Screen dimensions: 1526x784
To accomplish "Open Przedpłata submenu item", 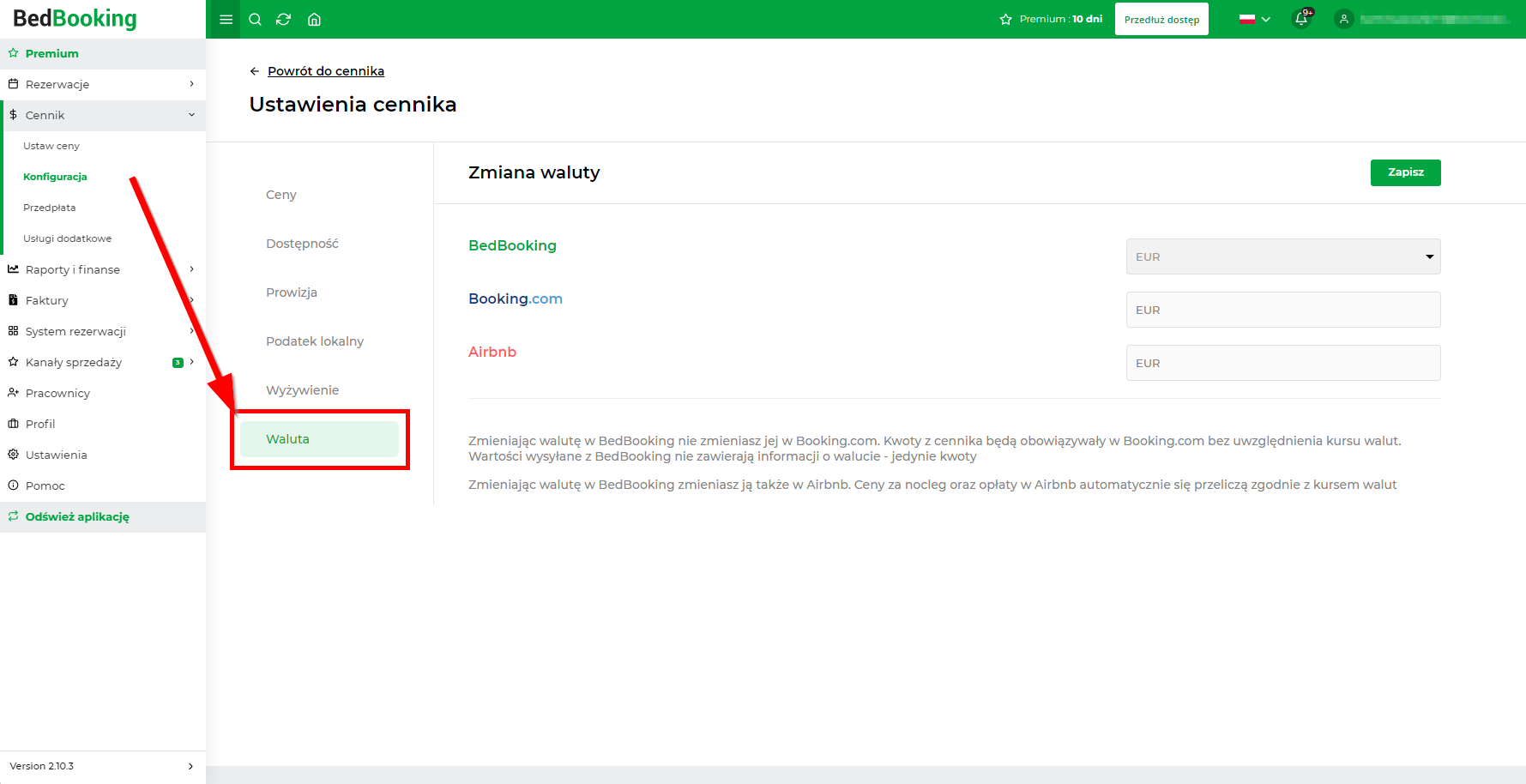I will [50, 208].
